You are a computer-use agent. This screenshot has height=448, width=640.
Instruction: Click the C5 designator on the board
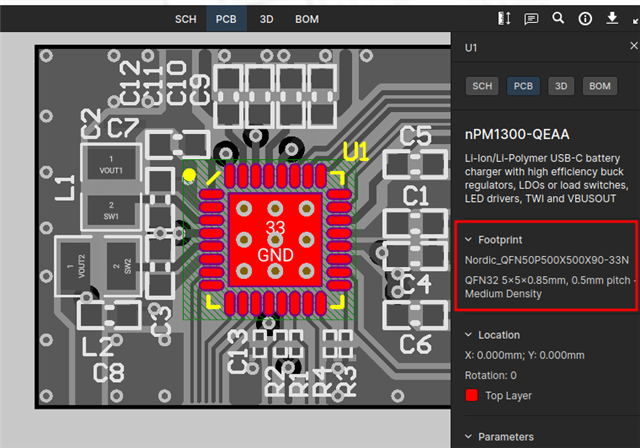point(415,136)
